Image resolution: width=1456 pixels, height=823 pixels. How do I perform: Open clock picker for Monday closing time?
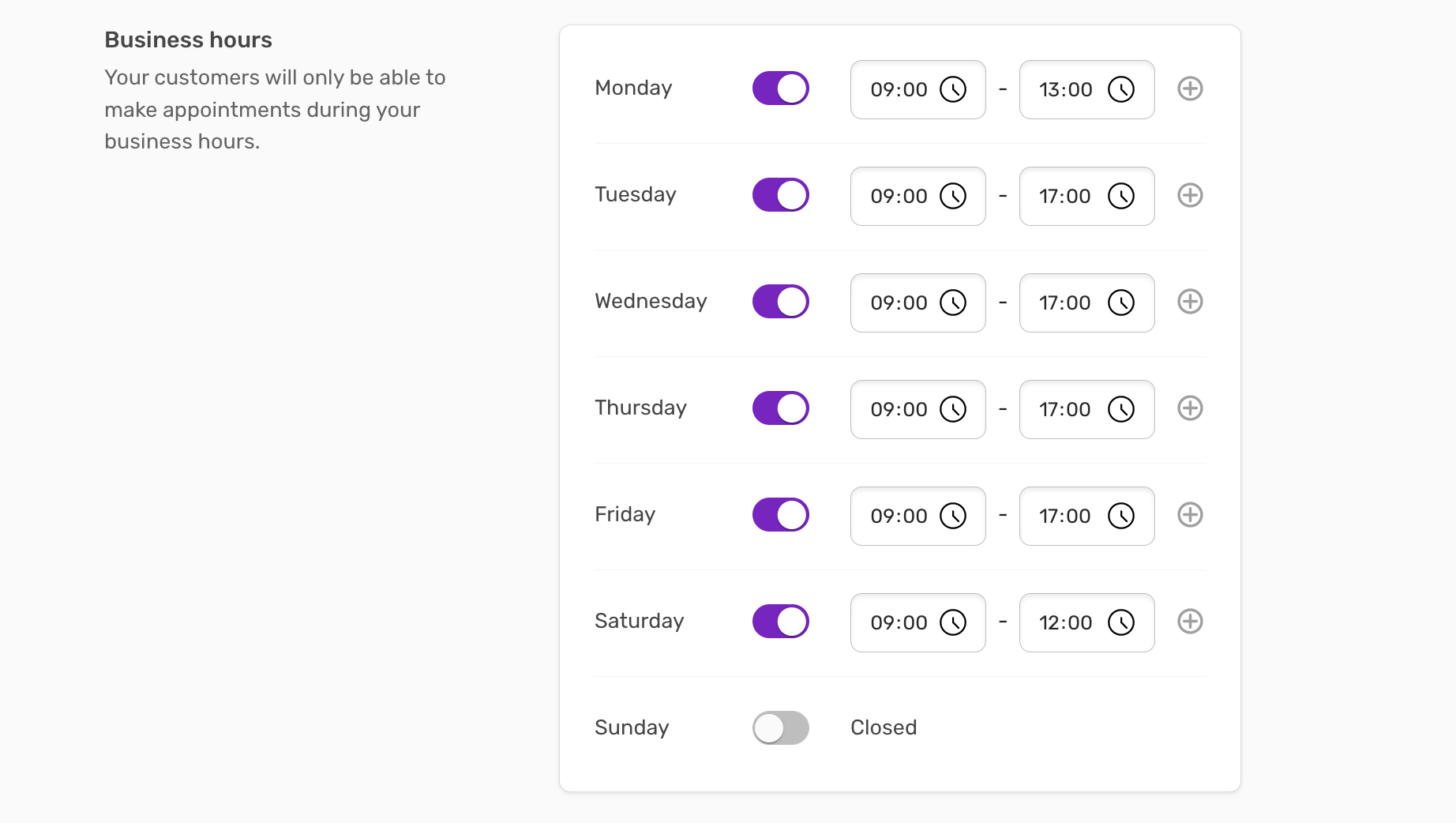click(x=1121, y=89)
